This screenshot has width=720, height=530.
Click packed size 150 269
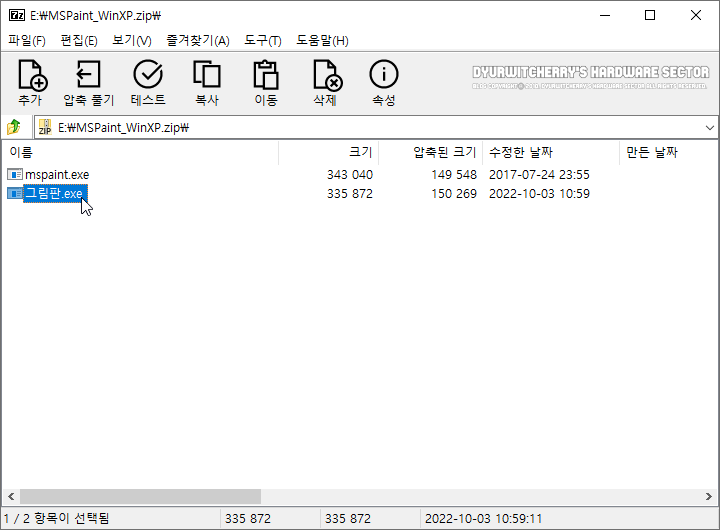pyautogui.click(x=454, y=194)
